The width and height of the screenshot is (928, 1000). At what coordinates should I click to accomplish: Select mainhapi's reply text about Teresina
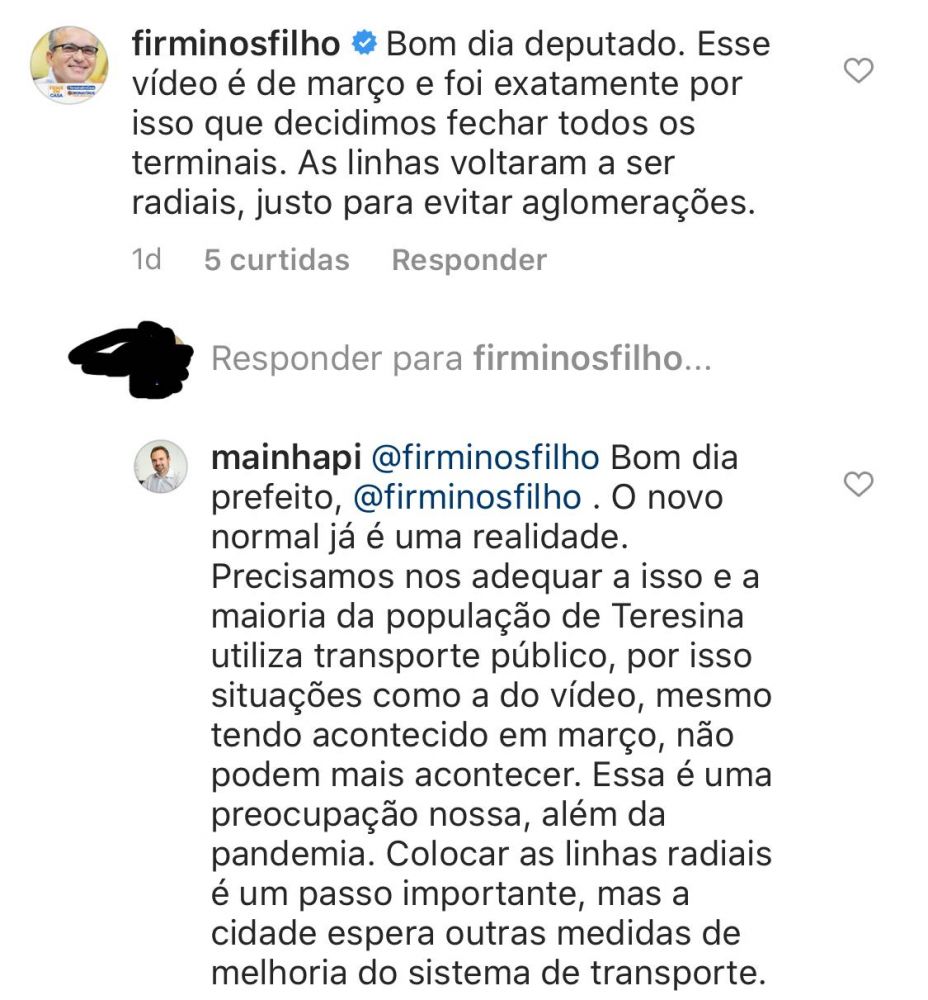491,715
